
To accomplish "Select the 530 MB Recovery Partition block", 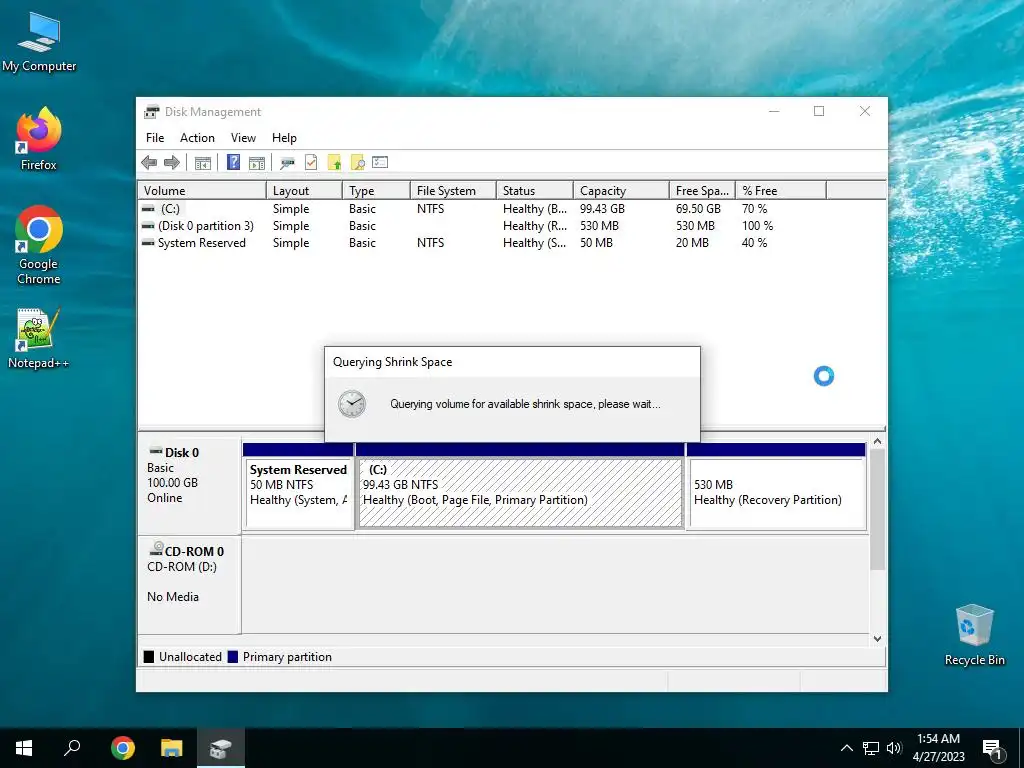I will (777, 486).
